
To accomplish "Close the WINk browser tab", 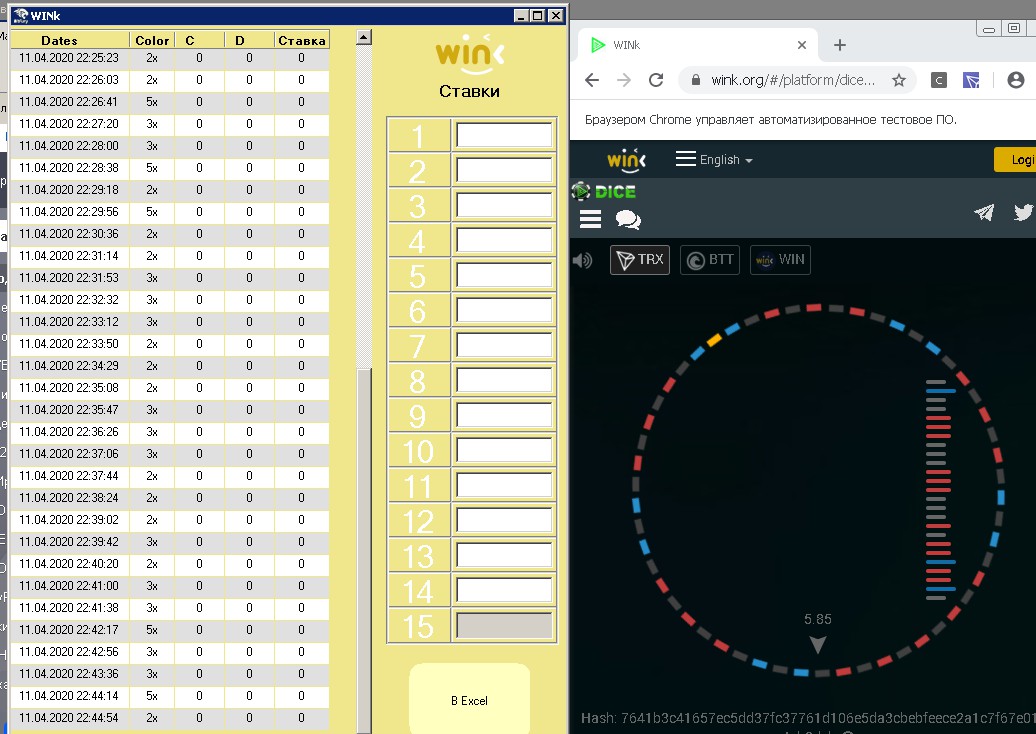I will (801, 45).
